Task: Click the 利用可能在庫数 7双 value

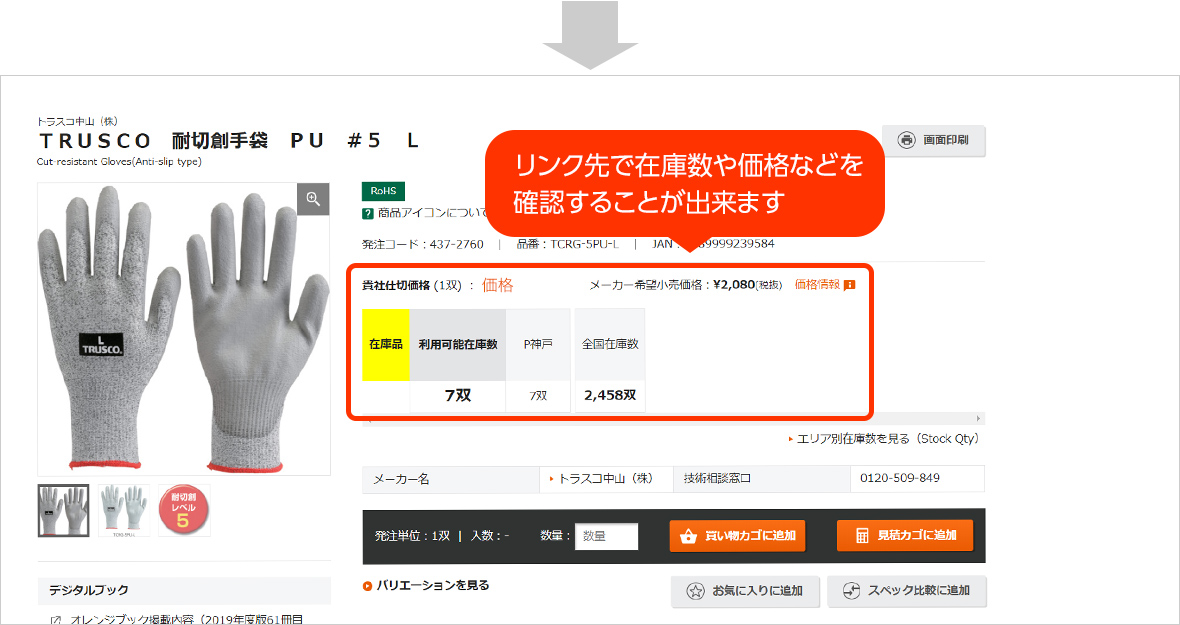Action: [x=458, y=396]
